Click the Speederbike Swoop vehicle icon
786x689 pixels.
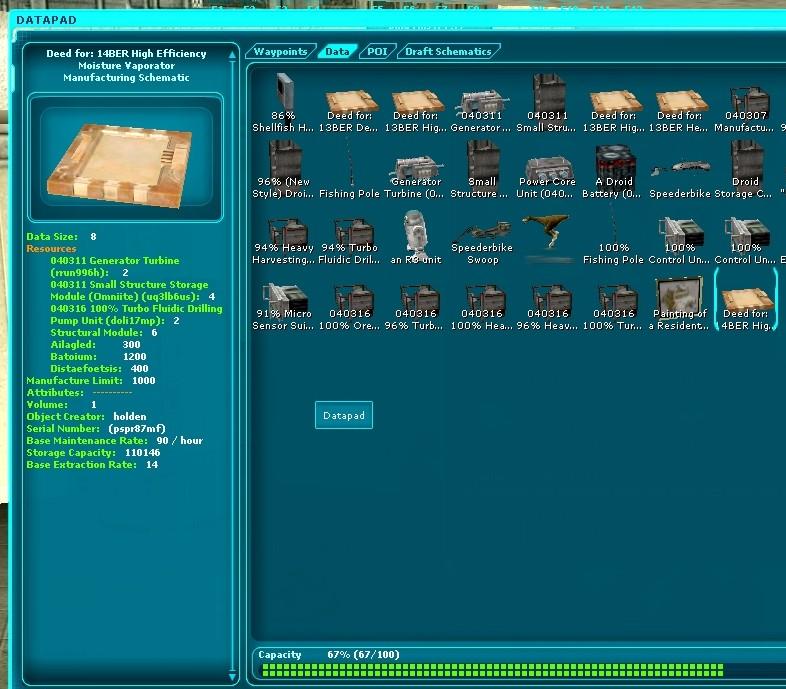click(x=482, y=232)
